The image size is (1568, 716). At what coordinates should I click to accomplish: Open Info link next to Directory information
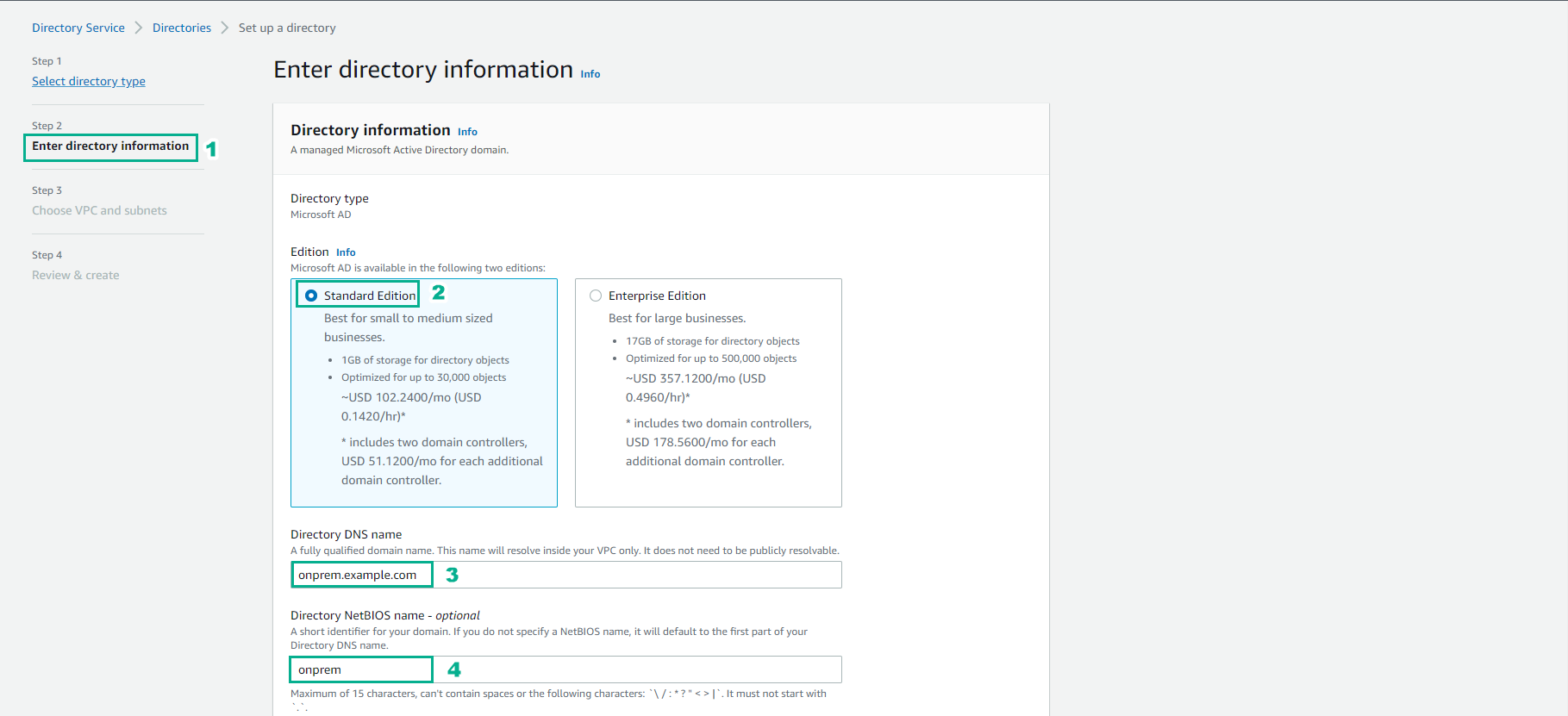pos(467,132)
